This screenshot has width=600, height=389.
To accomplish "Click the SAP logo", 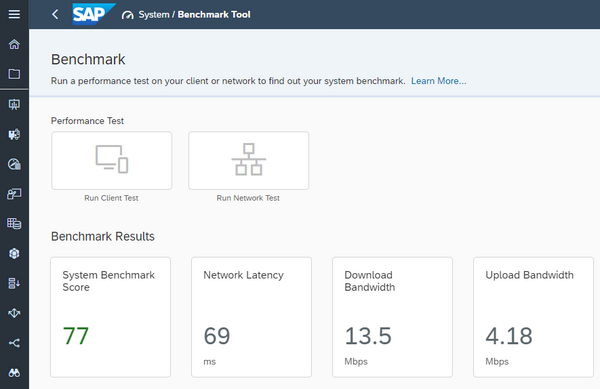I will (93, 14).
